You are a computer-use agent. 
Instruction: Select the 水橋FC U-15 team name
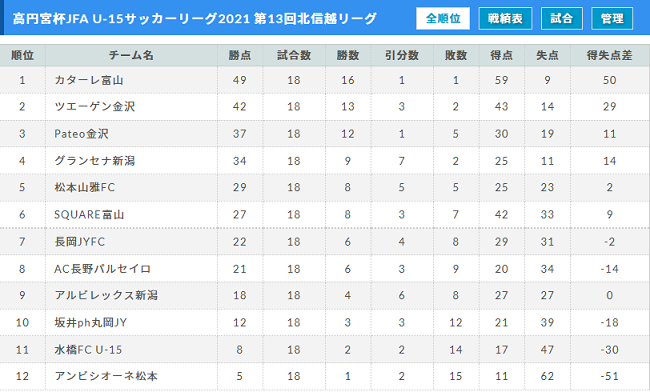click(88, 350)
